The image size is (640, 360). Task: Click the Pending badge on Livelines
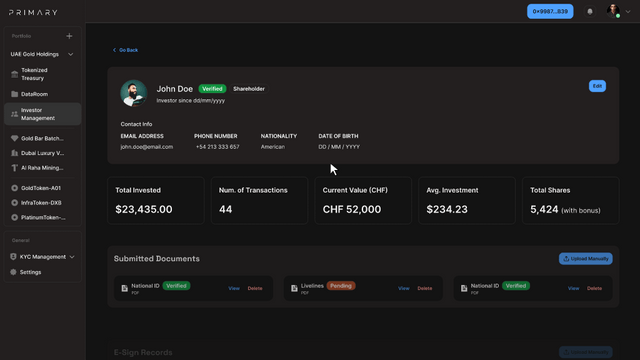pos(341,286)
